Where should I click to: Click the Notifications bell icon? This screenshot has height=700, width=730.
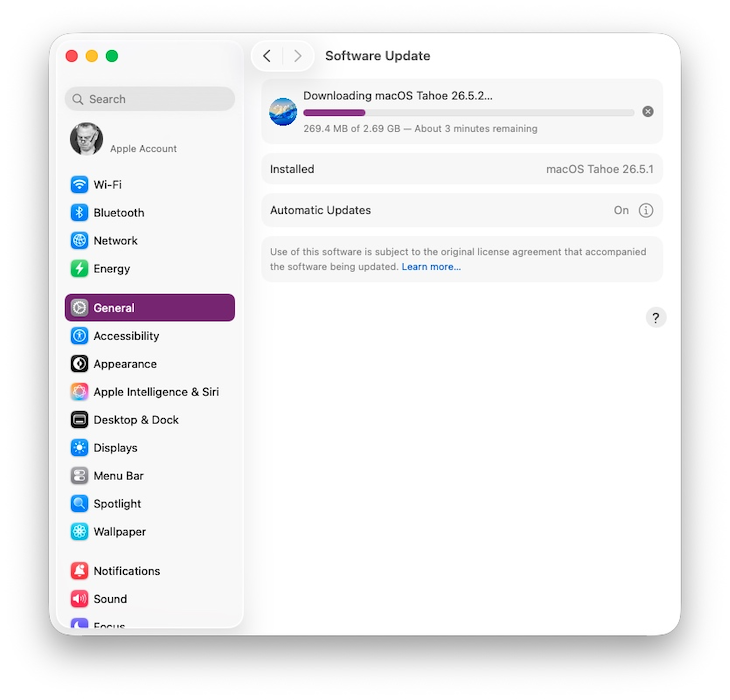[x=79, y=571]
